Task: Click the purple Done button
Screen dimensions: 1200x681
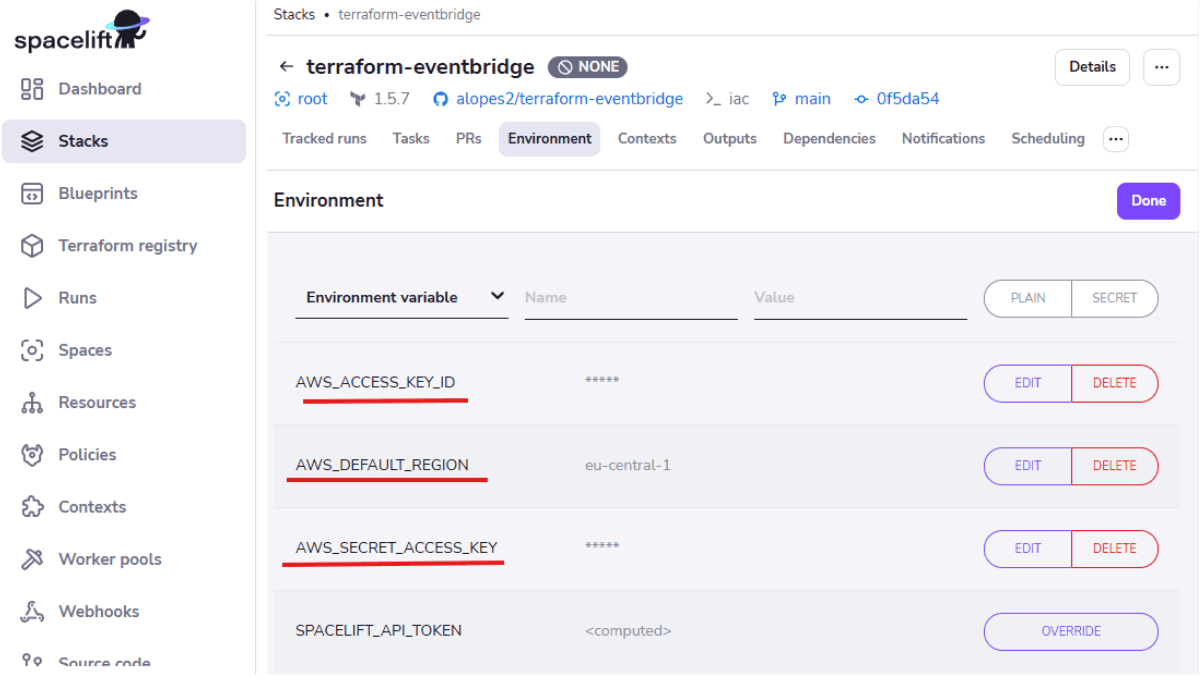Action: (1148, 201)
